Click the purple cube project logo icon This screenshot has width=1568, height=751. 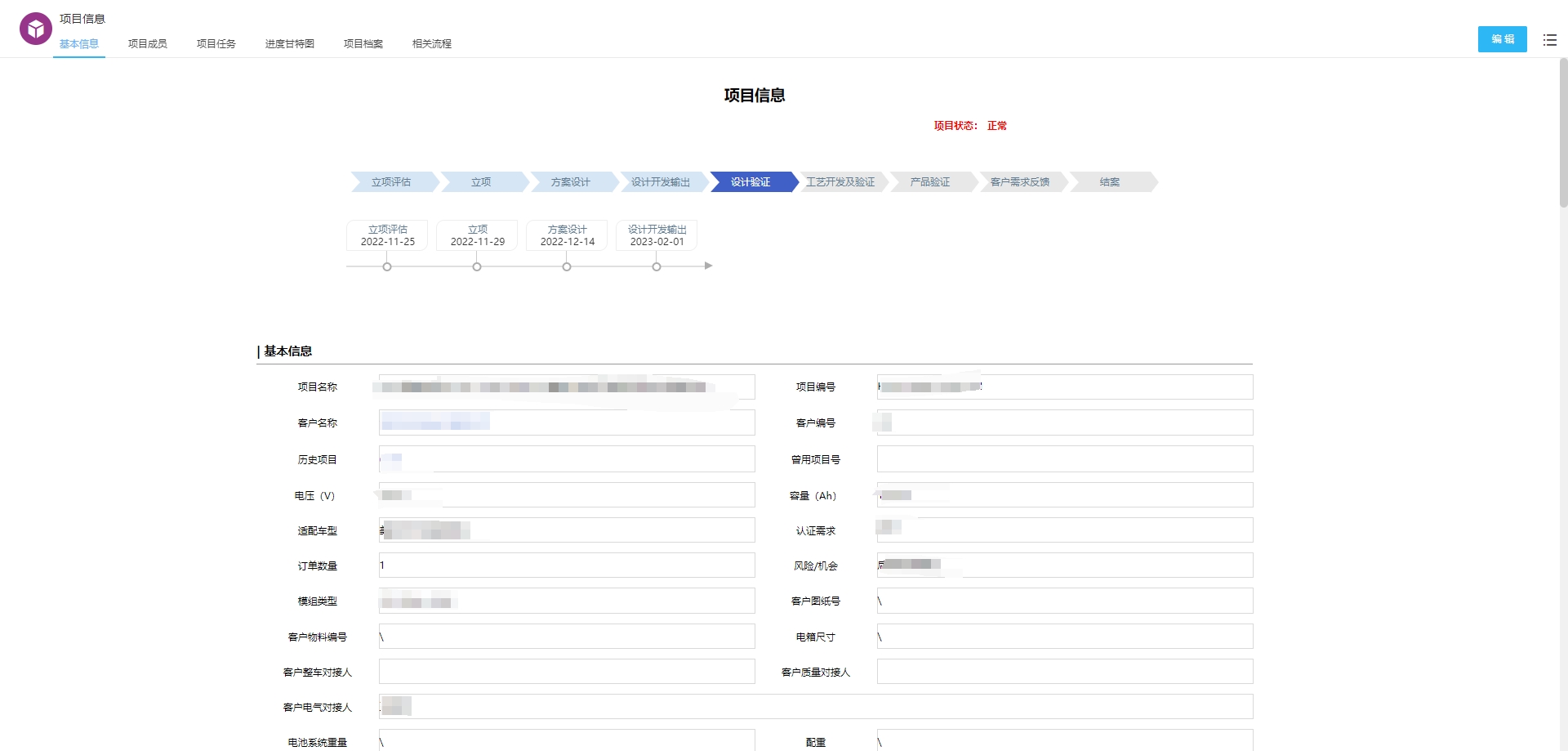[x=35, y=29]
